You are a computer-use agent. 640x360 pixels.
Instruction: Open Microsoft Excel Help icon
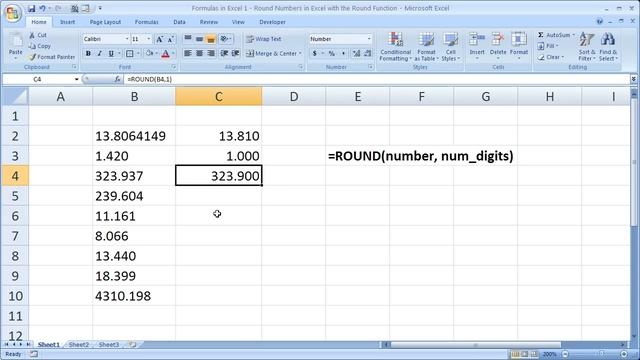click(x=599, y=22)
